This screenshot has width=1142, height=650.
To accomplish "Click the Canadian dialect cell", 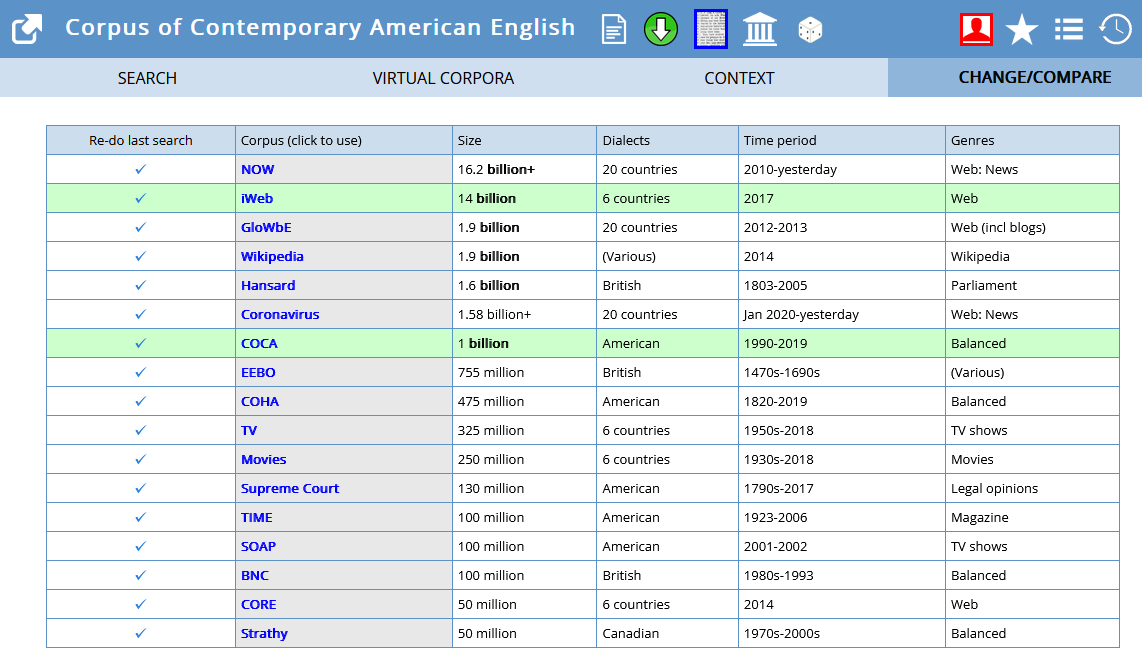I will (x=667, y=634).
